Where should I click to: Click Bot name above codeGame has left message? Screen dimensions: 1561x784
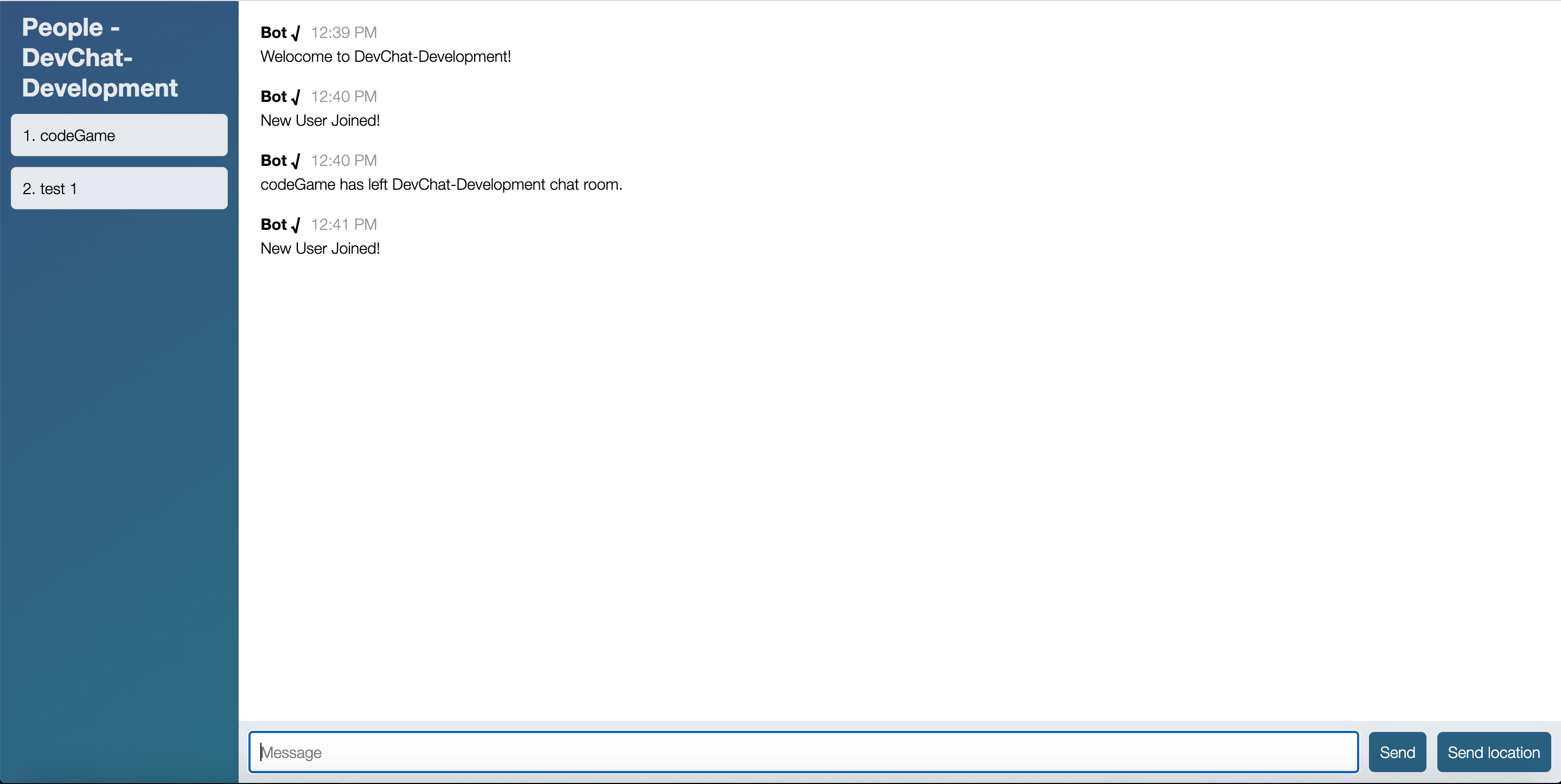(x=273, y=160)
